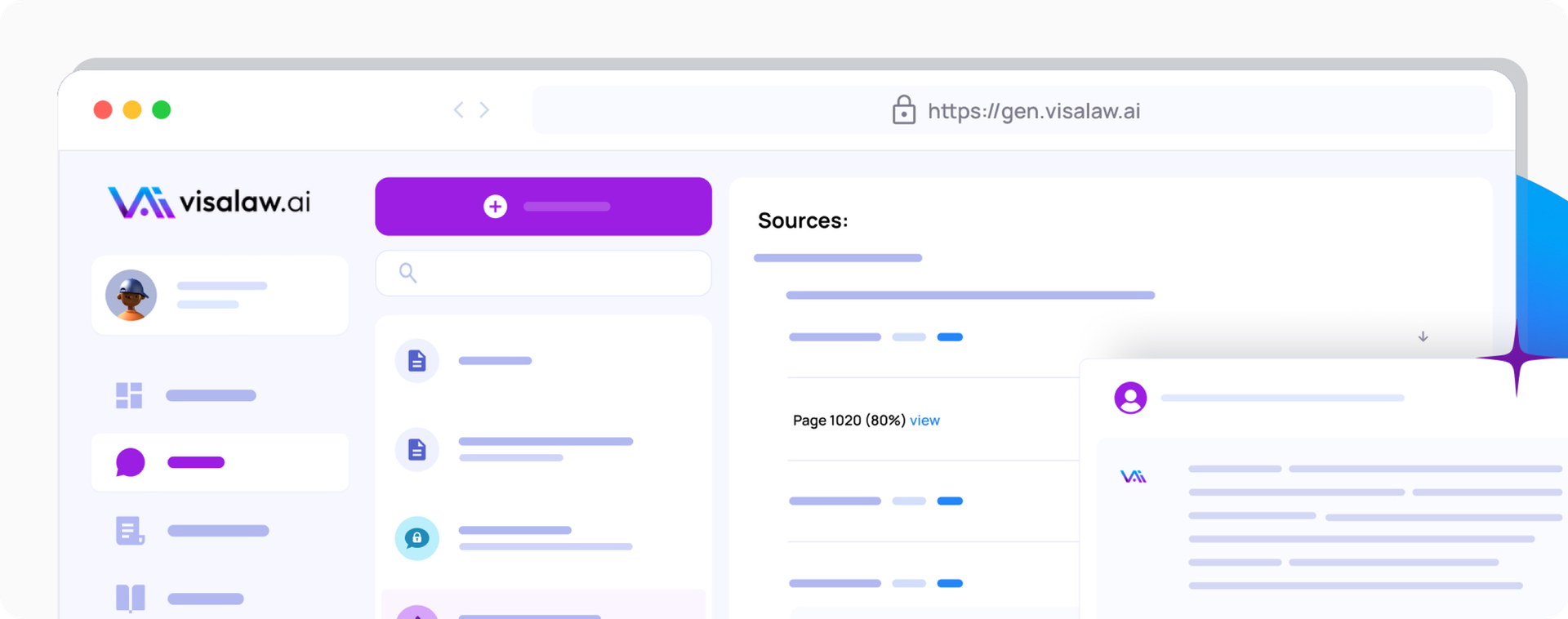Click the purple plus new item button
Viewport: 1568px width, 619px height.
(x=543, y=207)
